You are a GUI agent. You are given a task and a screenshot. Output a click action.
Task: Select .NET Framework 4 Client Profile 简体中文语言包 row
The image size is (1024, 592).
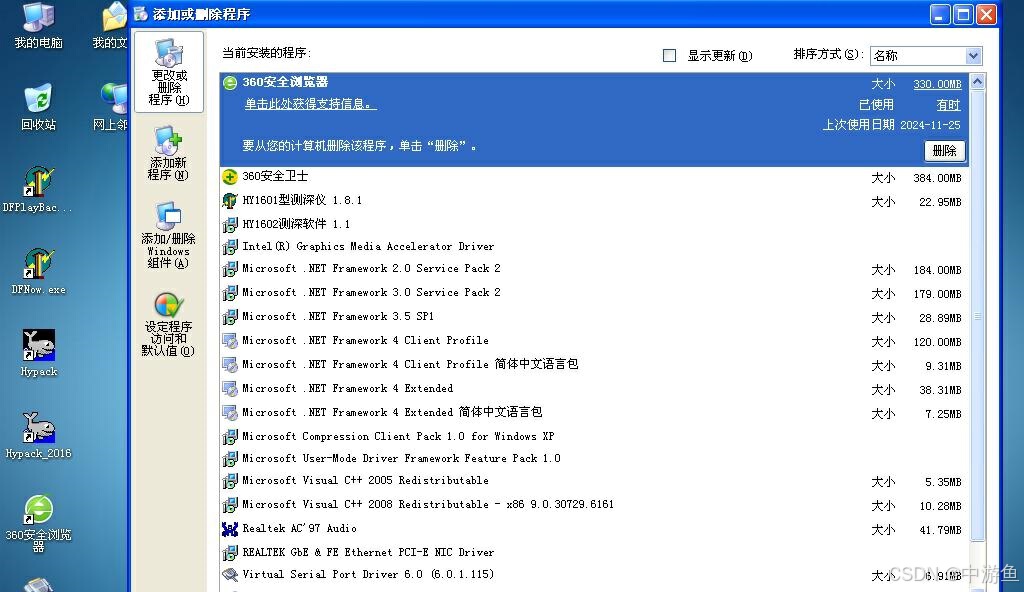594,365
